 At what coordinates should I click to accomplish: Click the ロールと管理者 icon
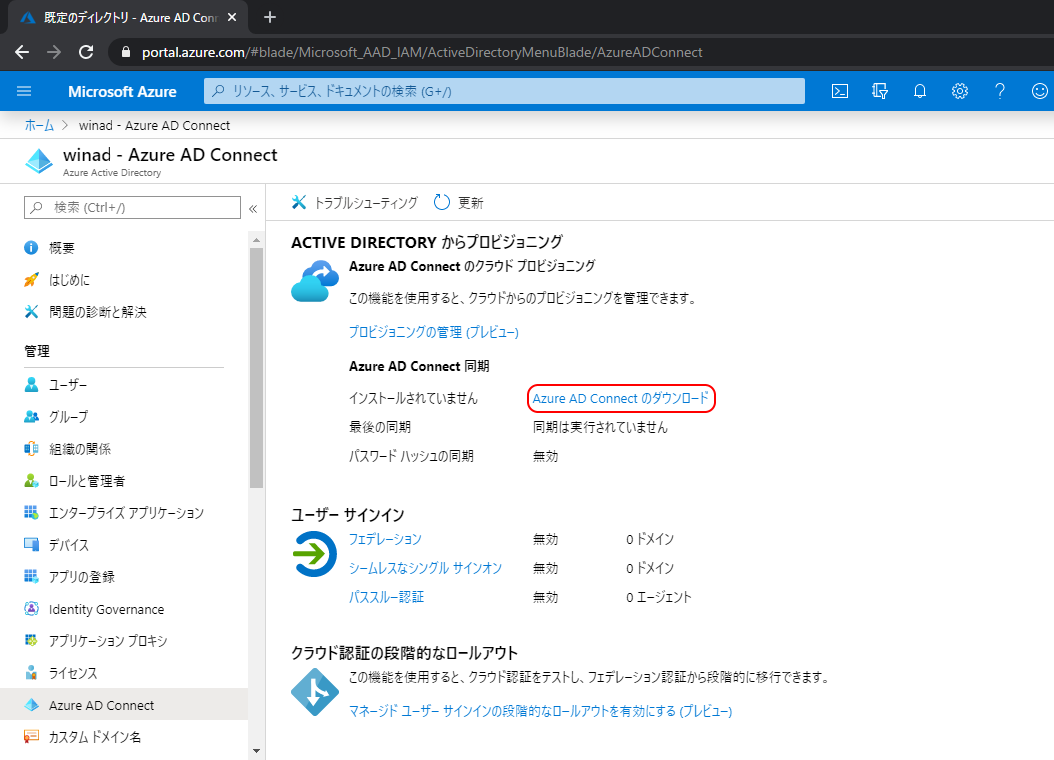pos(31,481)
